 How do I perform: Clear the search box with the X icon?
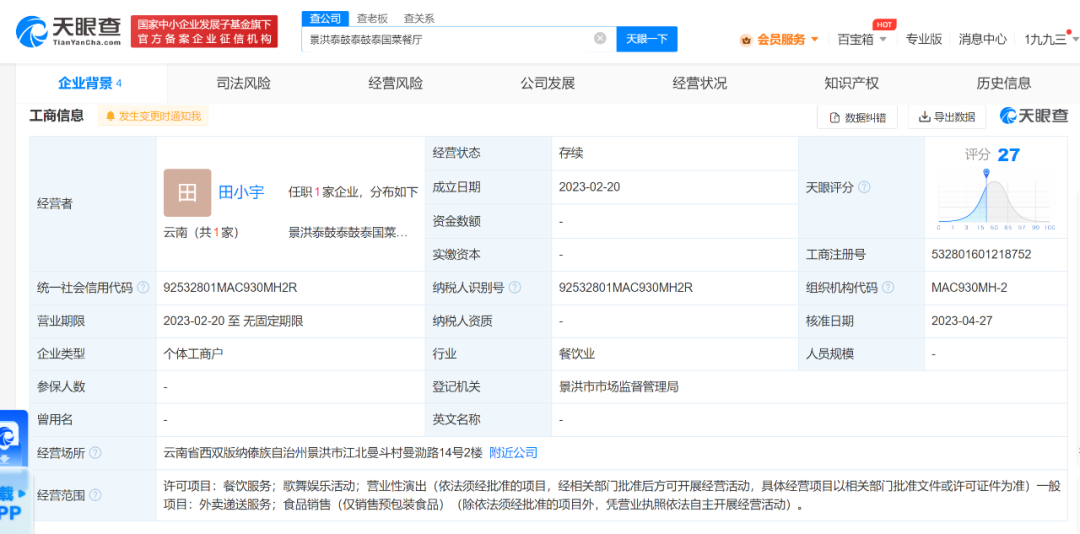600,39
